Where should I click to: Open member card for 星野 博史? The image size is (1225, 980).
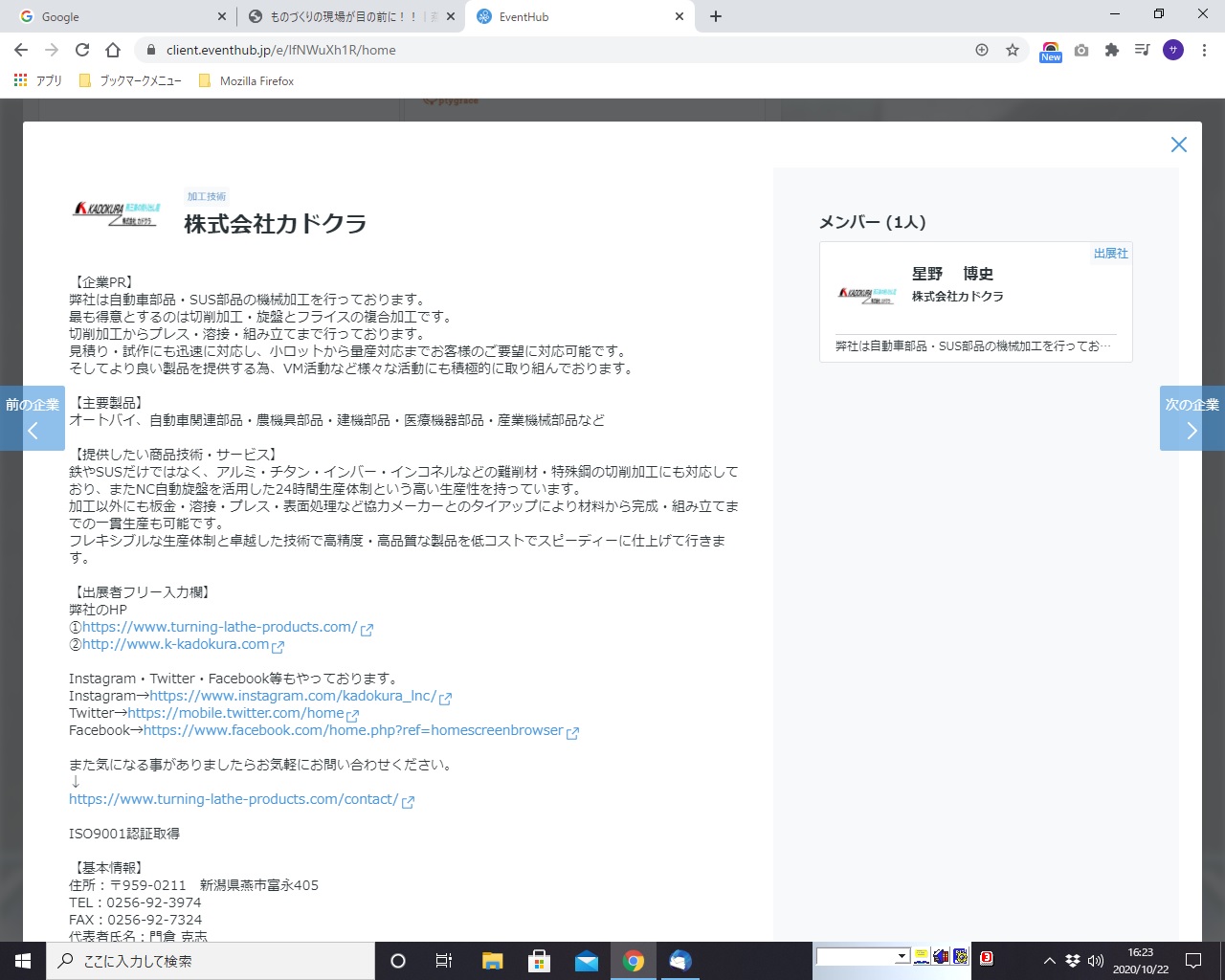click(976, 301)
